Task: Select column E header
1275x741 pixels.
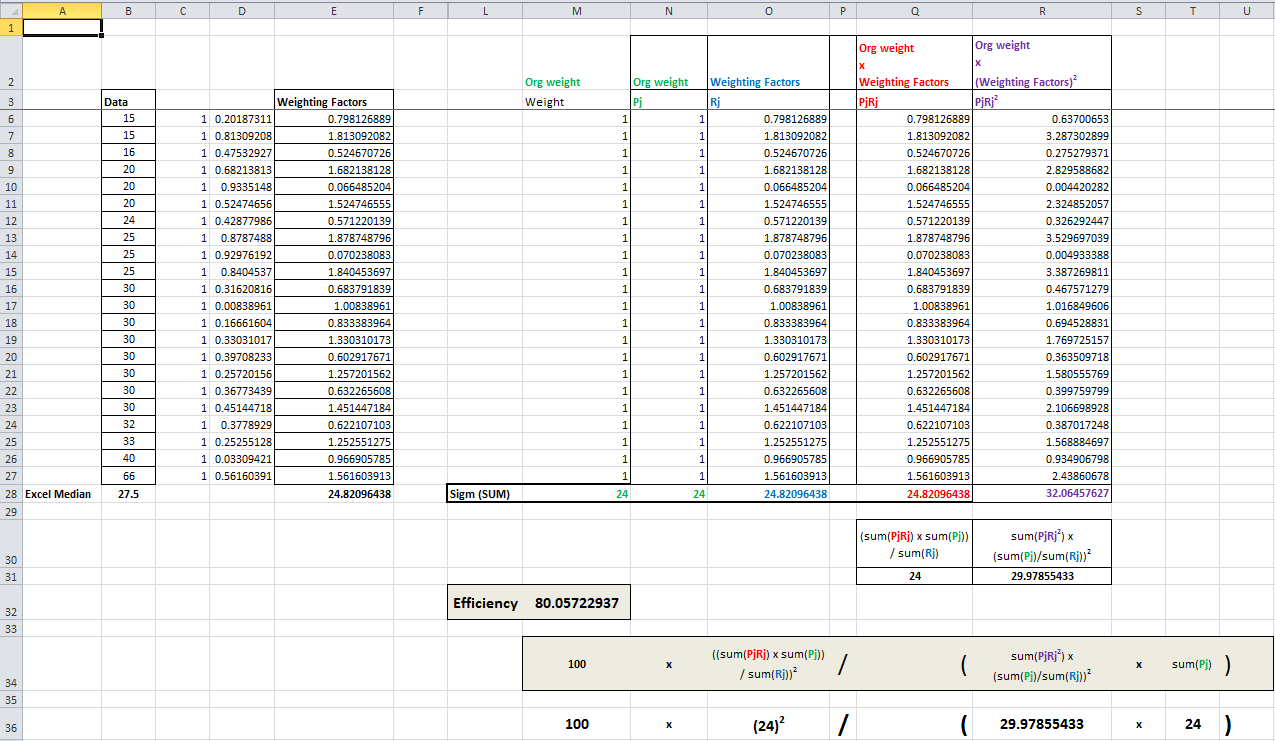Action: point(334,9)
